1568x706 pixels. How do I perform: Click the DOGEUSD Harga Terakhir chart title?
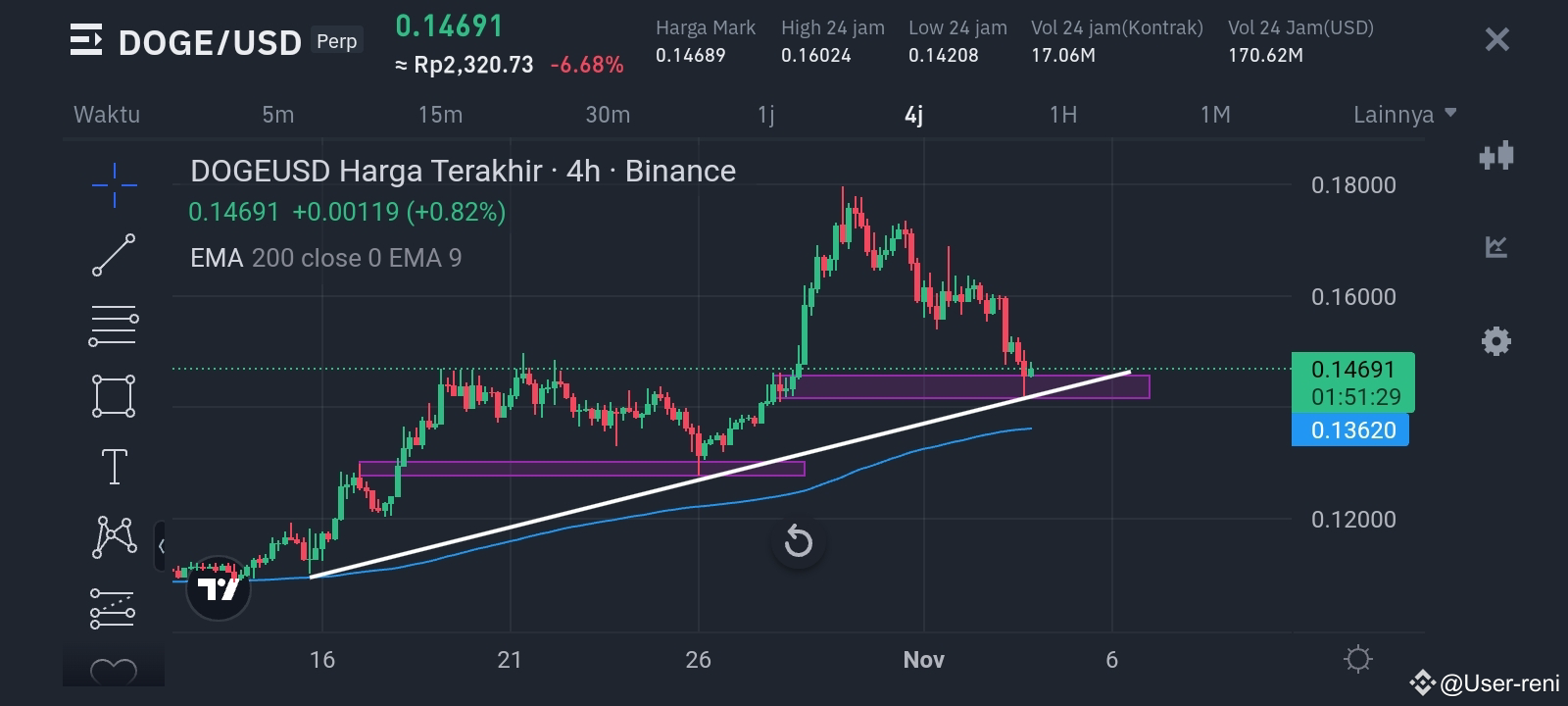pyautogui.click(x=463, y=171)
